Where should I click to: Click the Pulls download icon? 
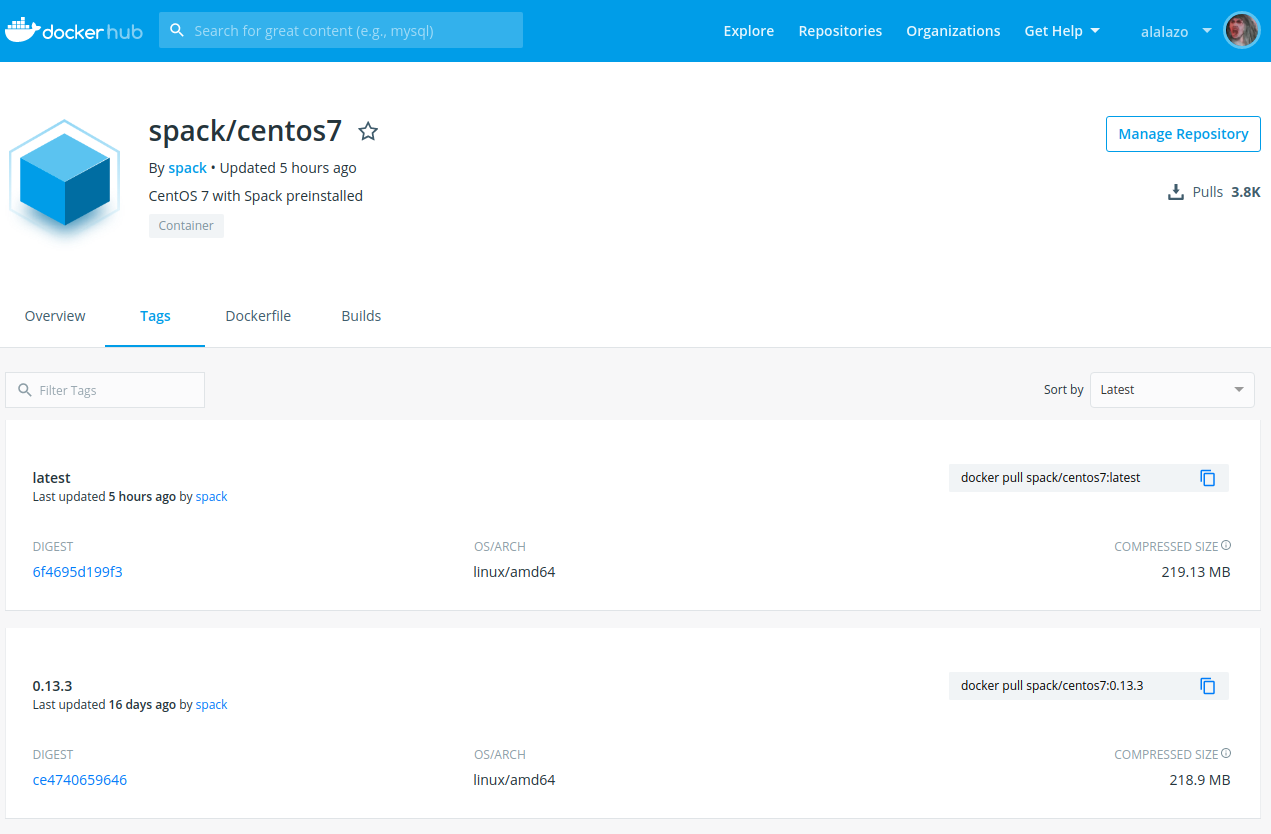(x=1176, y=192)
